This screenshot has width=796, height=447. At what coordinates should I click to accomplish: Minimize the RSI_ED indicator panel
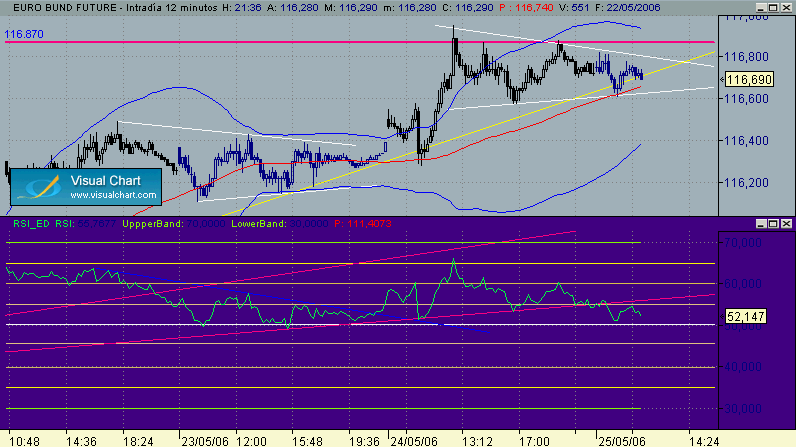pyautogui.click(x=760, y=224)
